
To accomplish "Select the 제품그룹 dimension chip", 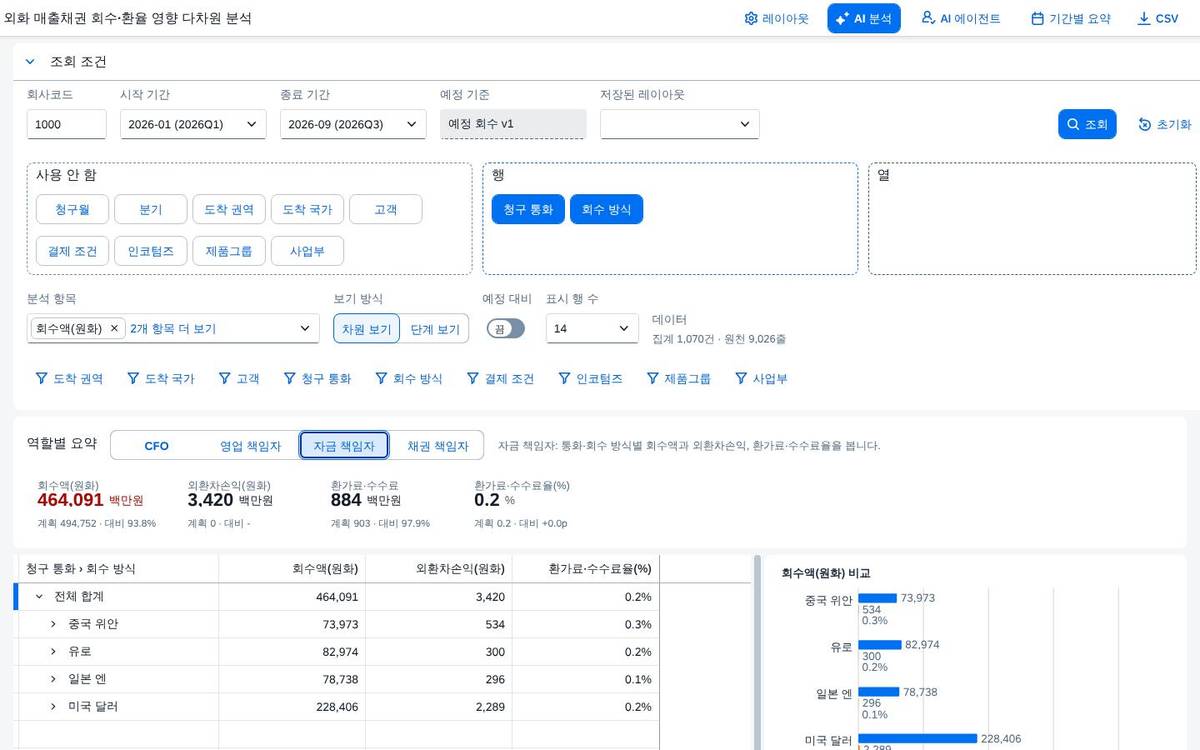I will 229,251.
